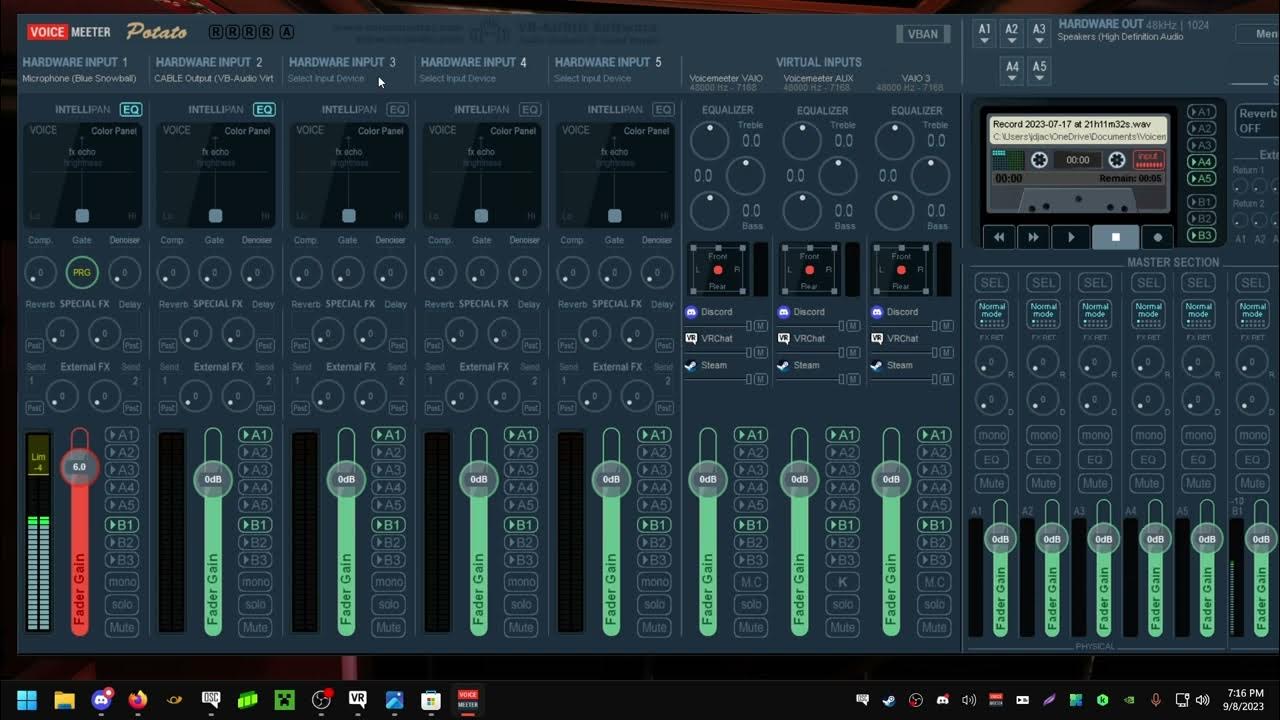This screenshot has width=1280, height=720.
Task: Open the VR app in taskbar
Action: [x=357, y=700]
